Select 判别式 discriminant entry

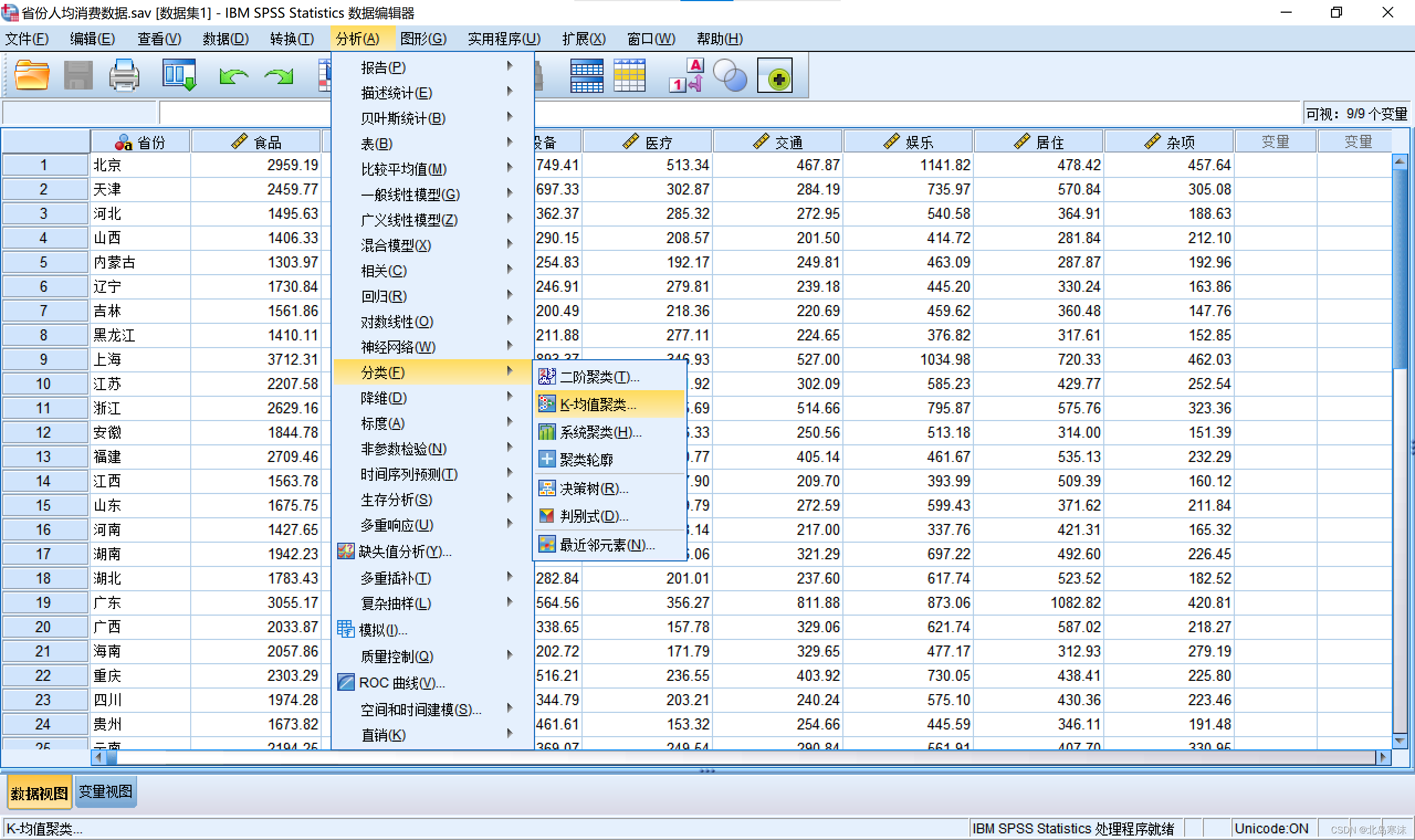tap(610, 516)
